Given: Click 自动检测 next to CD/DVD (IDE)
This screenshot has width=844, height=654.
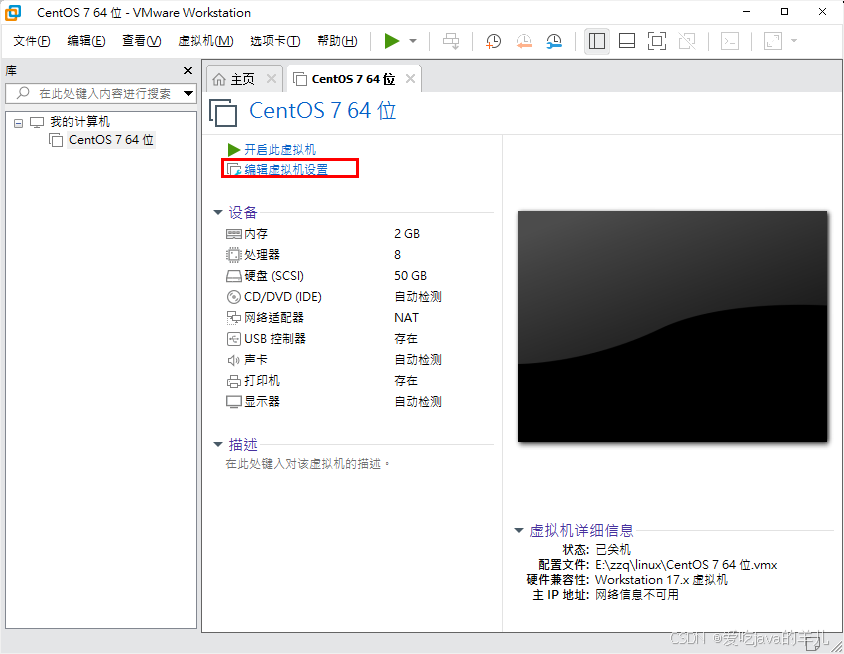Looking at the screenshot, I should coord(418,297).
